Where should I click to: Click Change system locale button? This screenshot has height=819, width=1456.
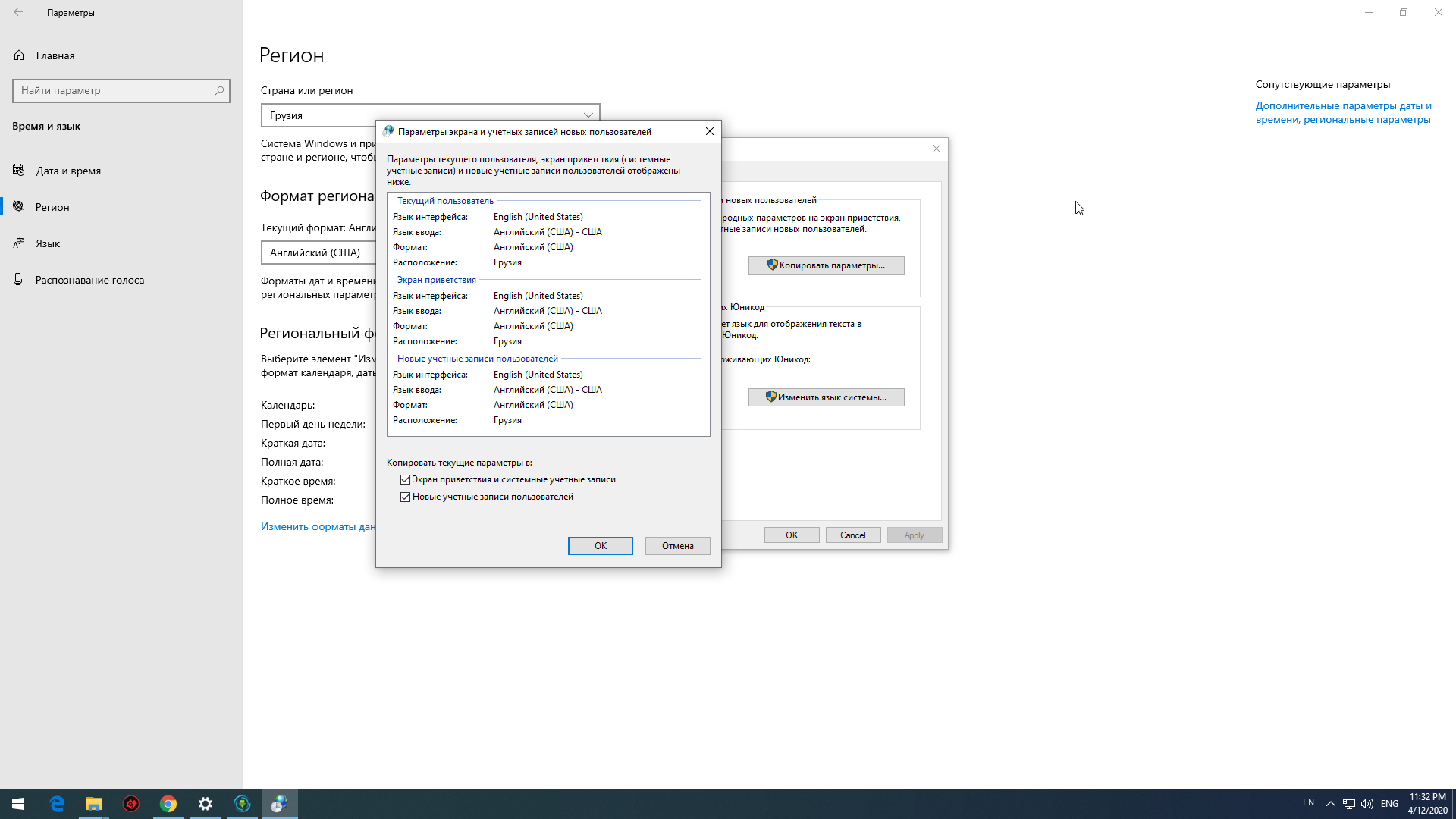(x=826, y=397)
